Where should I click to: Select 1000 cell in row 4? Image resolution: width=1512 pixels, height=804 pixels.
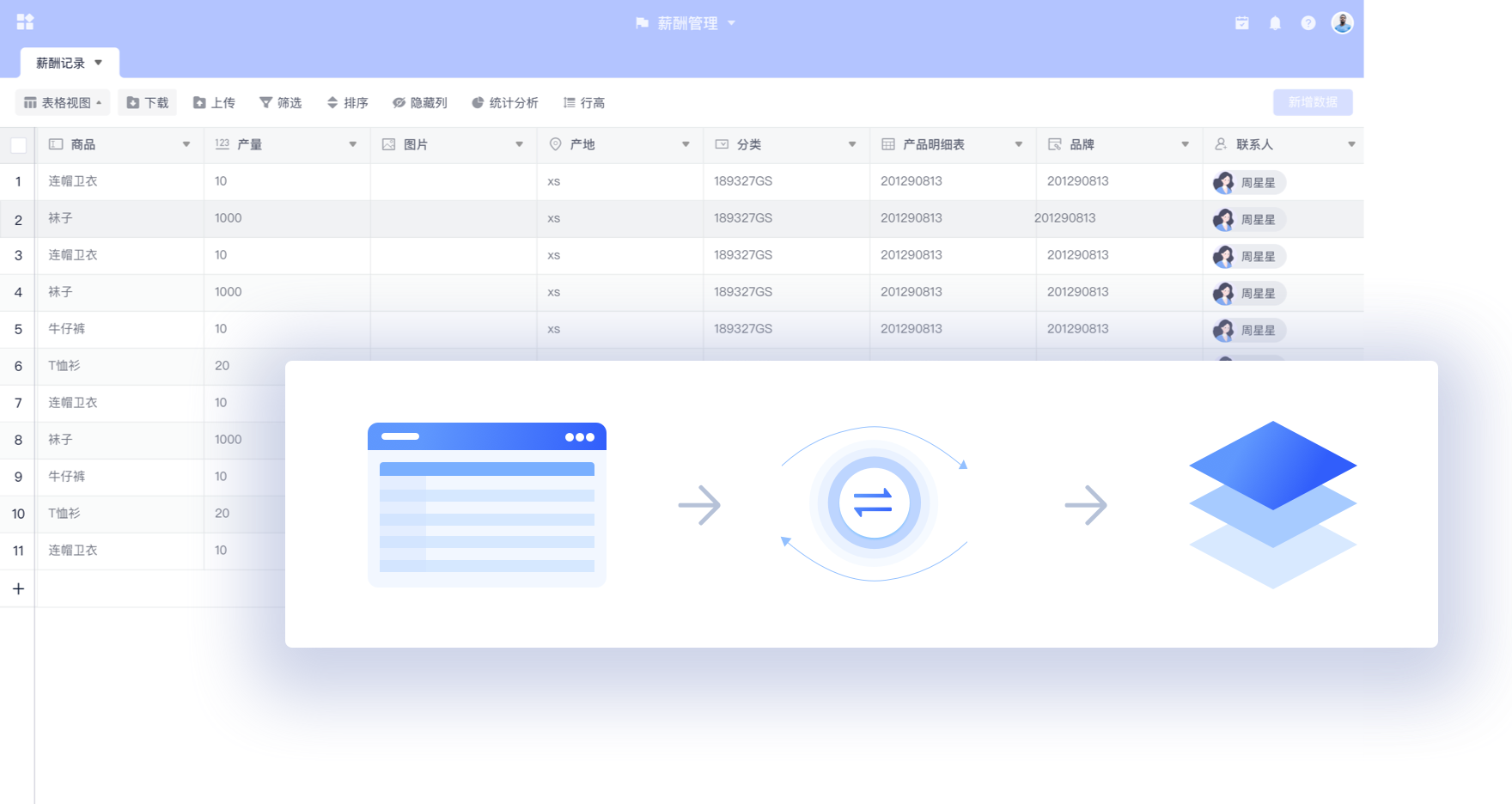[x=287, y=293]
